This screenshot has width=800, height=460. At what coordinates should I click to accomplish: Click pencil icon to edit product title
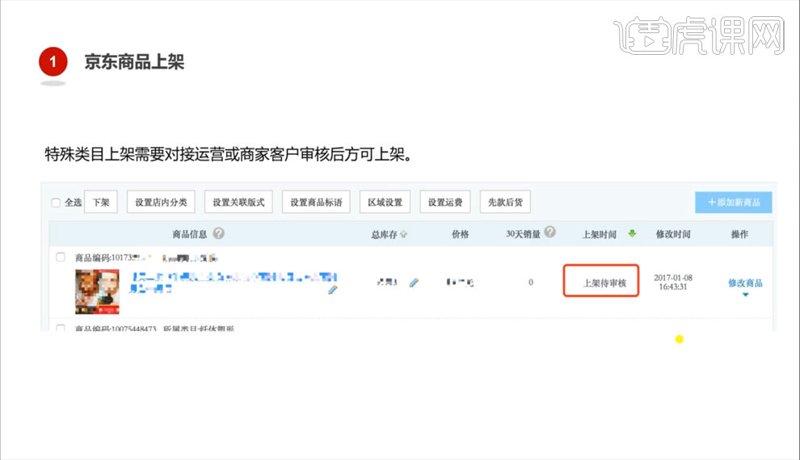(333, 290)
